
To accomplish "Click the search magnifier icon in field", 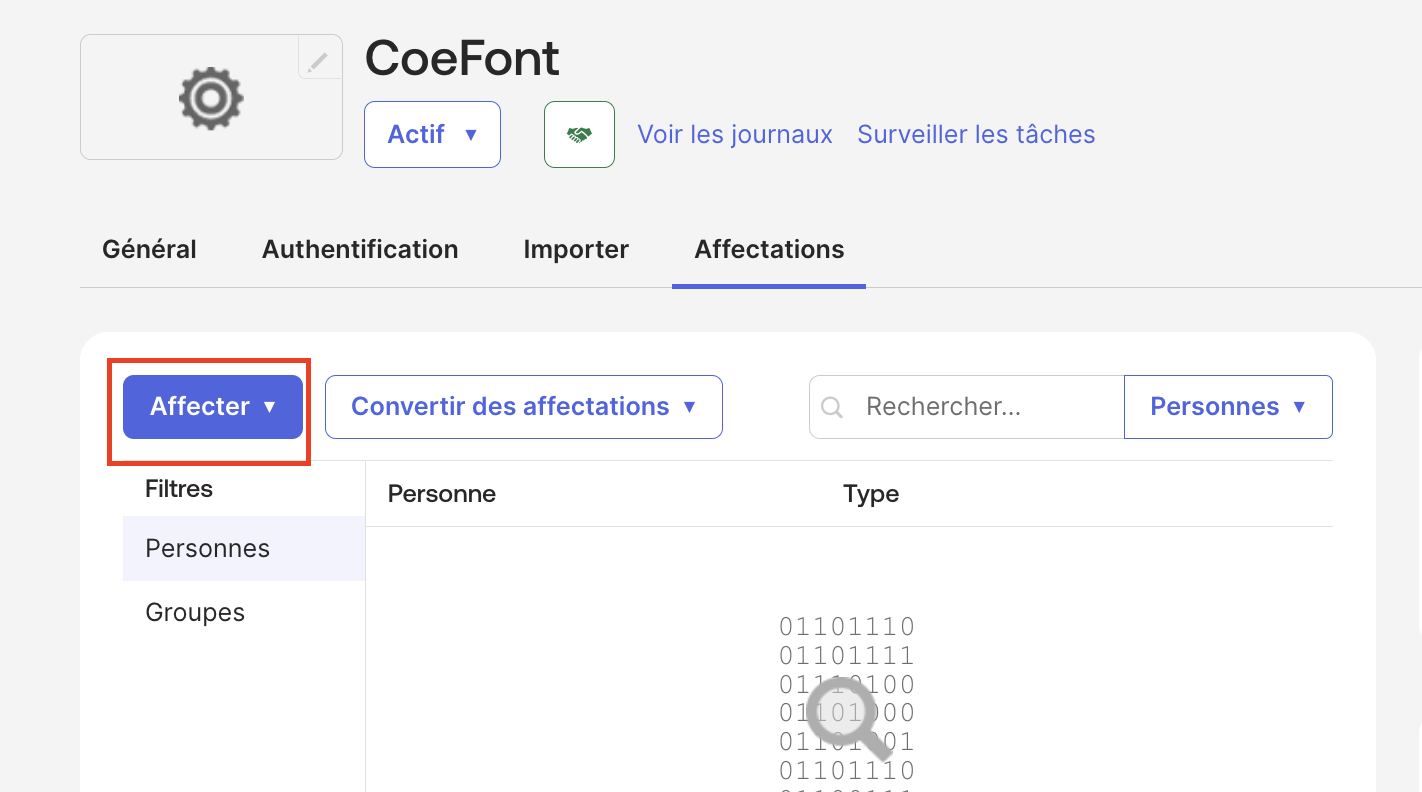I will [832, 407].
